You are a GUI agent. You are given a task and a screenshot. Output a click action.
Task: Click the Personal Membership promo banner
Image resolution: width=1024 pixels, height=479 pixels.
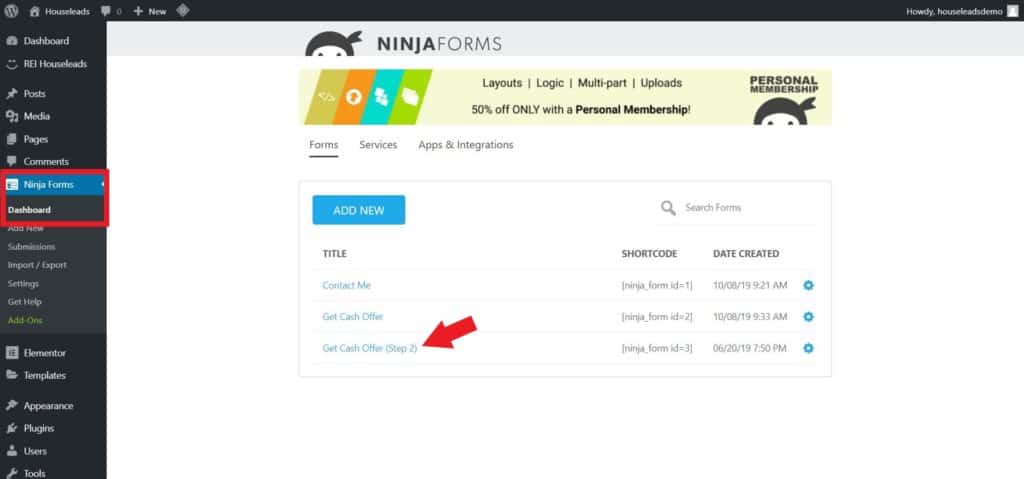[566, 97]
